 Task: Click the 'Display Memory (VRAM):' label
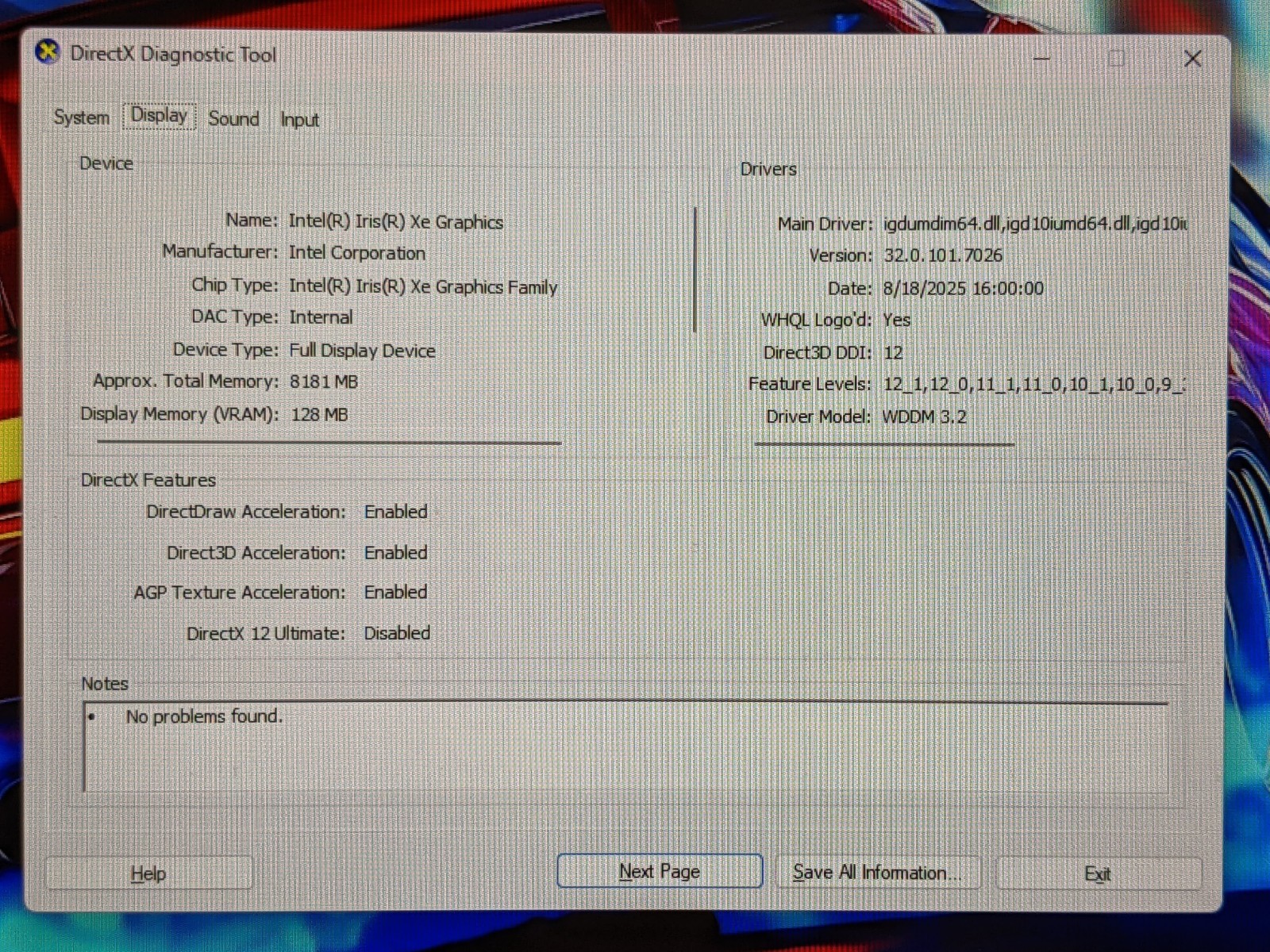click(179, 414)
